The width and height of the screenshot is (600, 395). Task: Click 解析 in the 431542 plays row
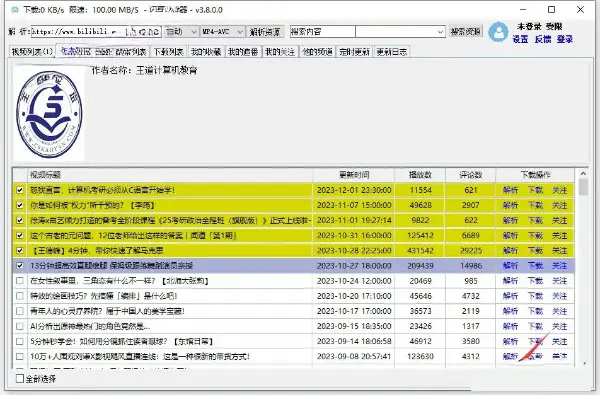coord(510,251)
